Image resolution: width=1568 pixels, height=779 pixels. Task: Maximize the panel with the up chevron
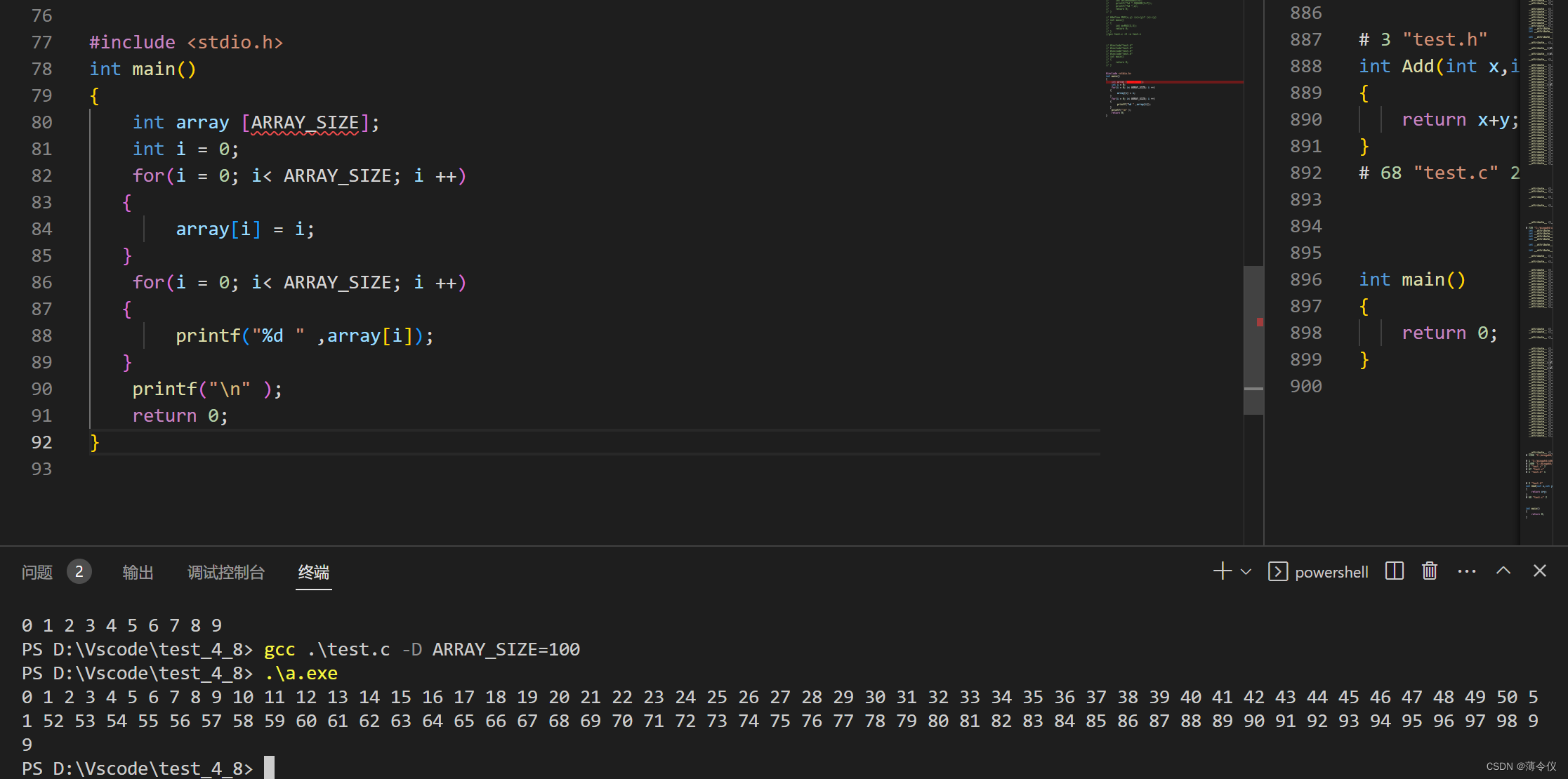tap(1503, 571)
